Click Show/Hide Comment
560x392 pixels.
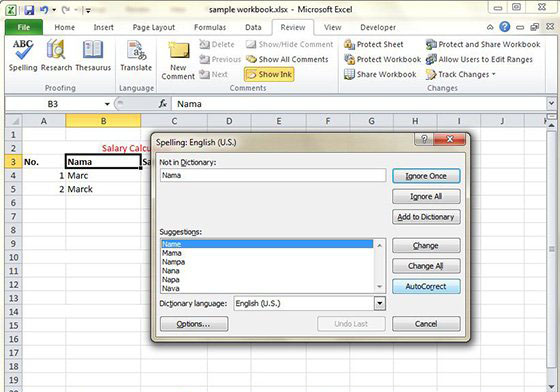click(290, 44)
